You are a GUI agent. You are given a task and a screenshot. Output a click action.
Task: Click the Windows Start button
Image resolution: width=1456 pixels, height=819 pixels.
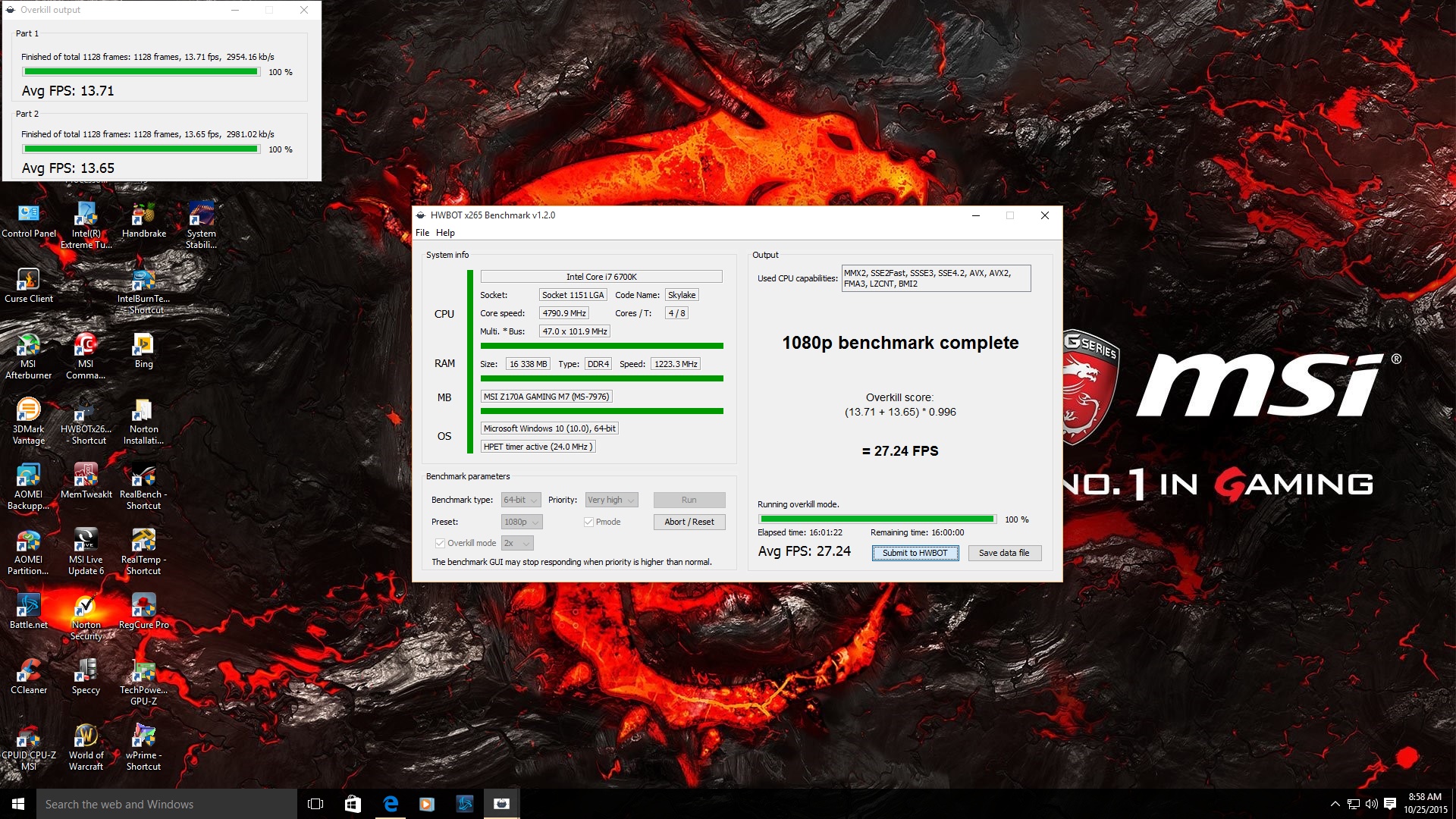click(x=18, y=804)
